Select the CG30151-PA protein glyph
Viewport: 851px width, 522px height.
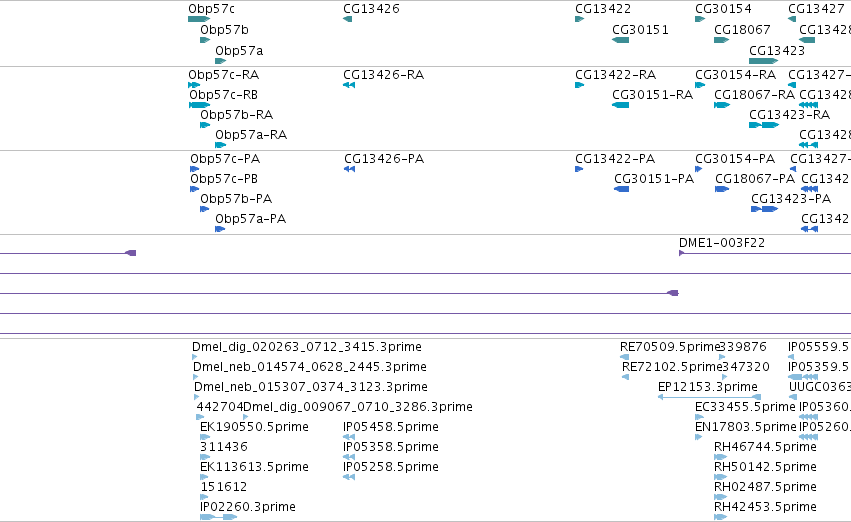point(621,189)
